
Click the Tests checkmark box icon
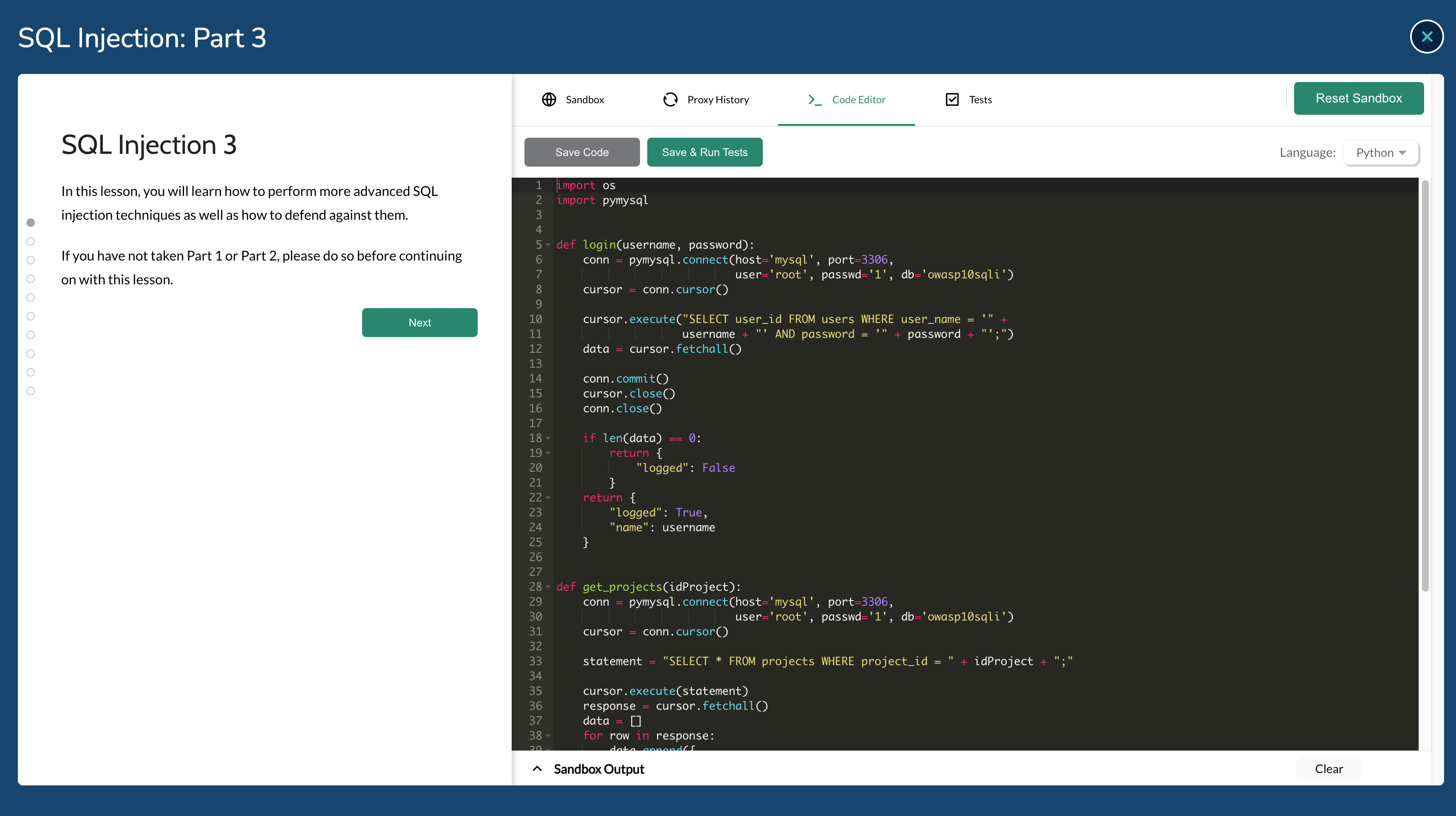click(952, 99)
